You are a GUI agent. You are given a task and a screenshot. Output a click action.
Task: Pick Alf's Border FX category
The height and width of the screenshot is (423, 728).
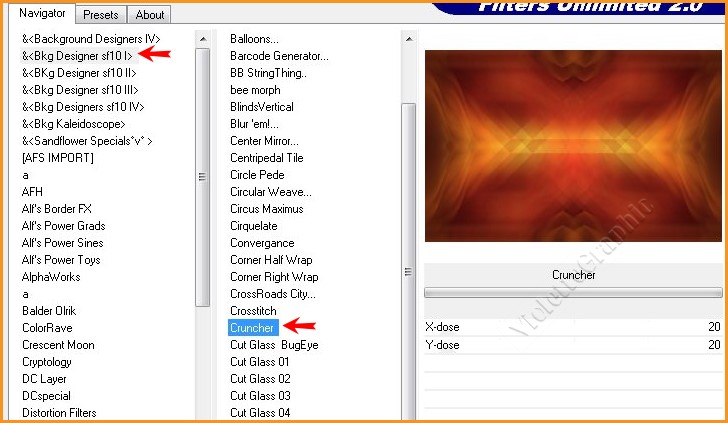[x=57, y=209]
